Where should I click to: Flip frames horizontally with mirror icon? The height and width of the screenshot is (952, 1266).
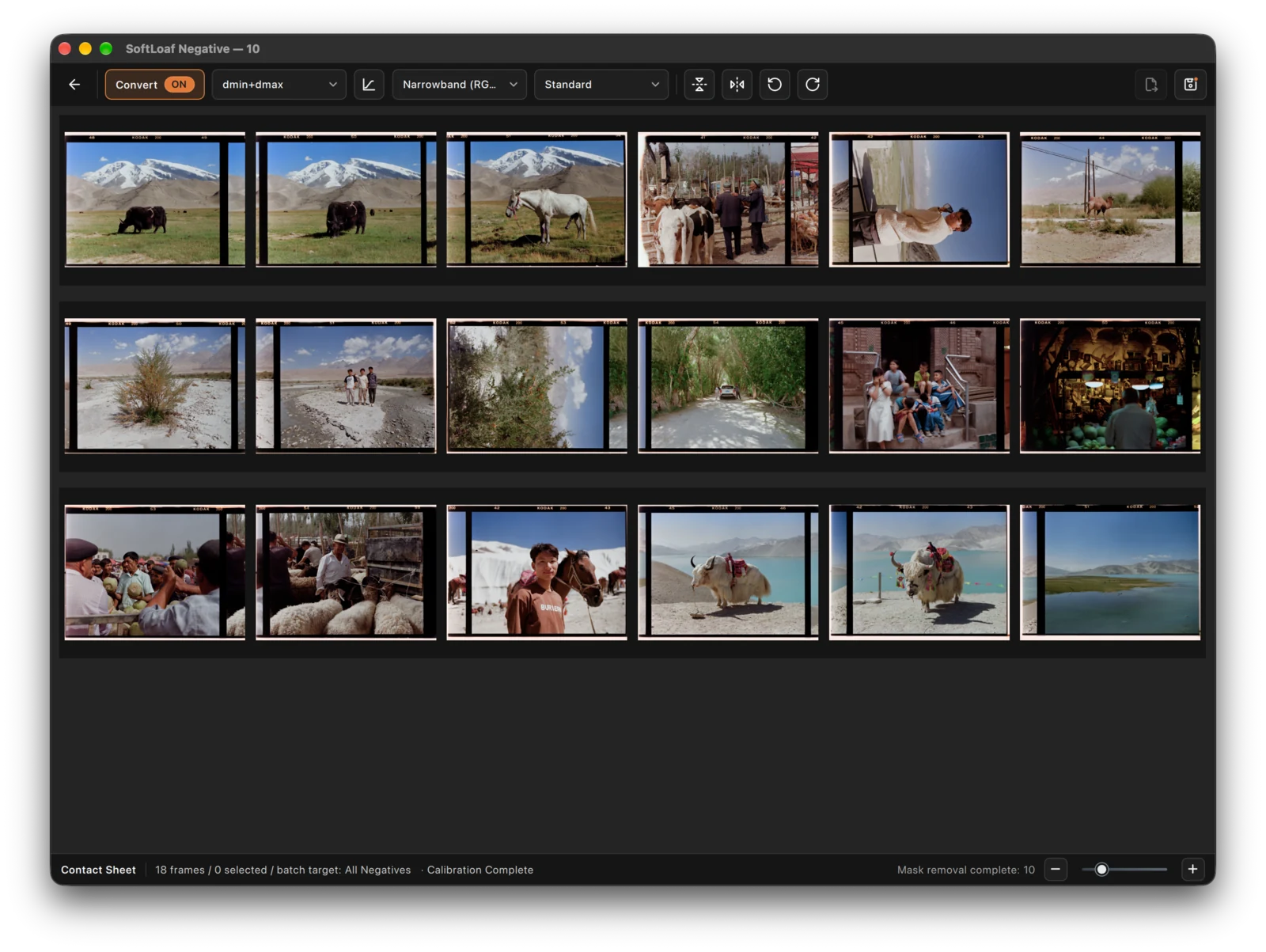[737, 85]
